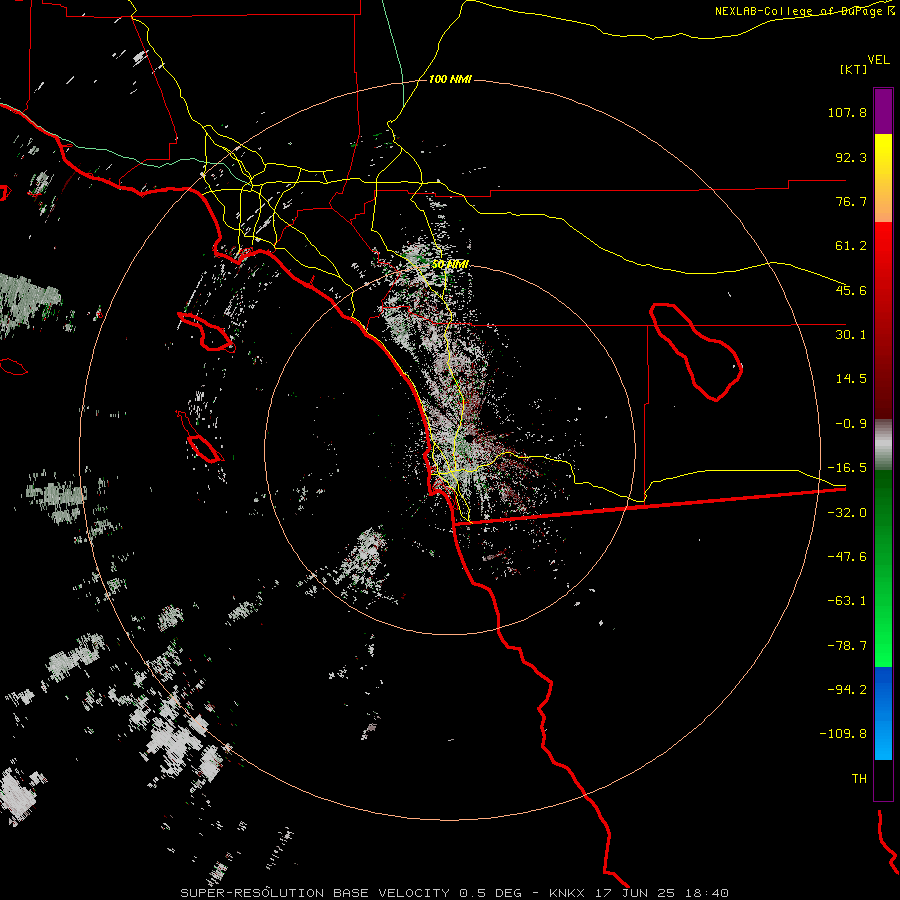Select the 61.2 legend value
Screen dimensions: 900x900
point(851,246)
